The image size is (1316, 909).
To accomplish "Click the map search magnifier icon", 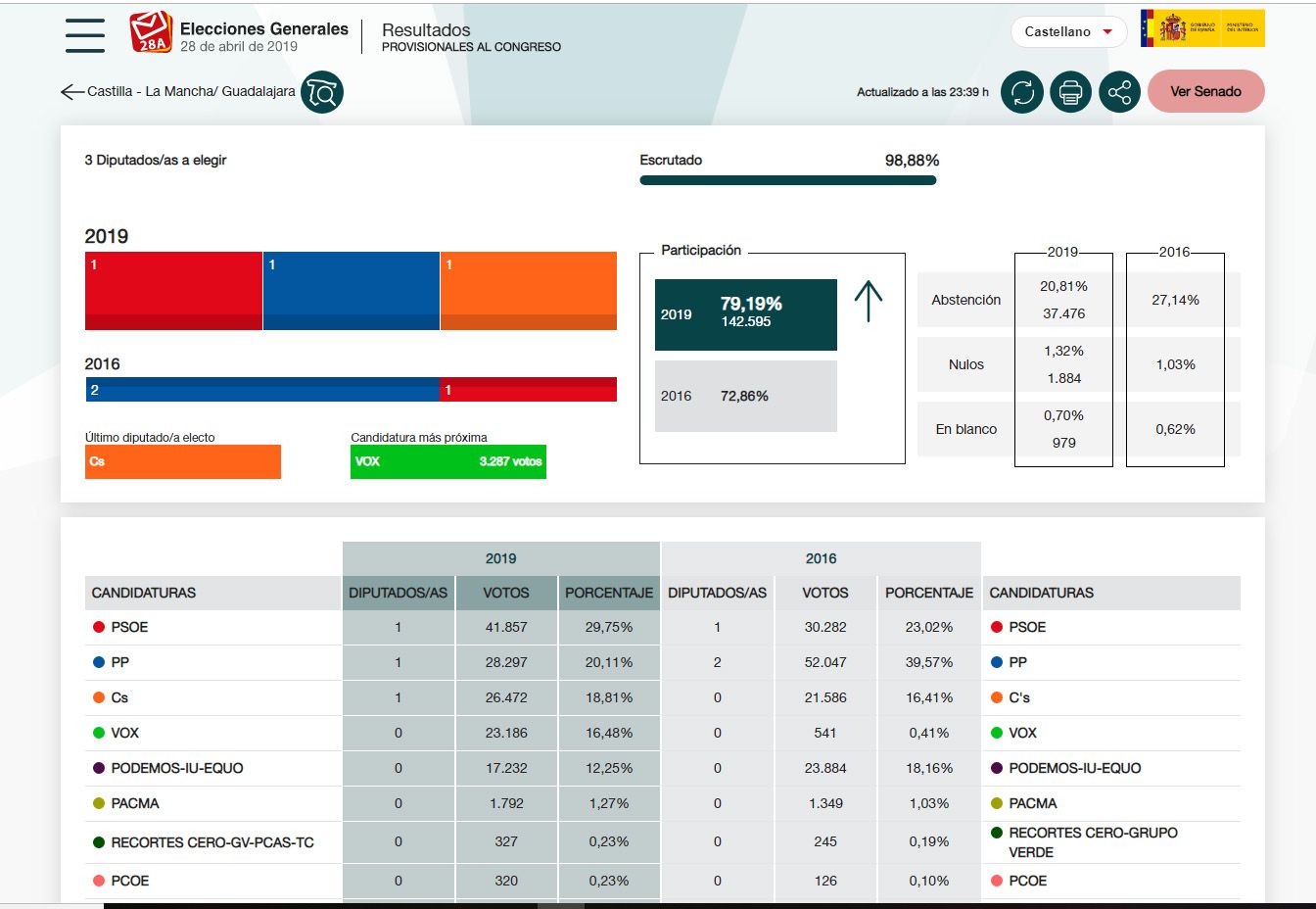I will 322,92.
